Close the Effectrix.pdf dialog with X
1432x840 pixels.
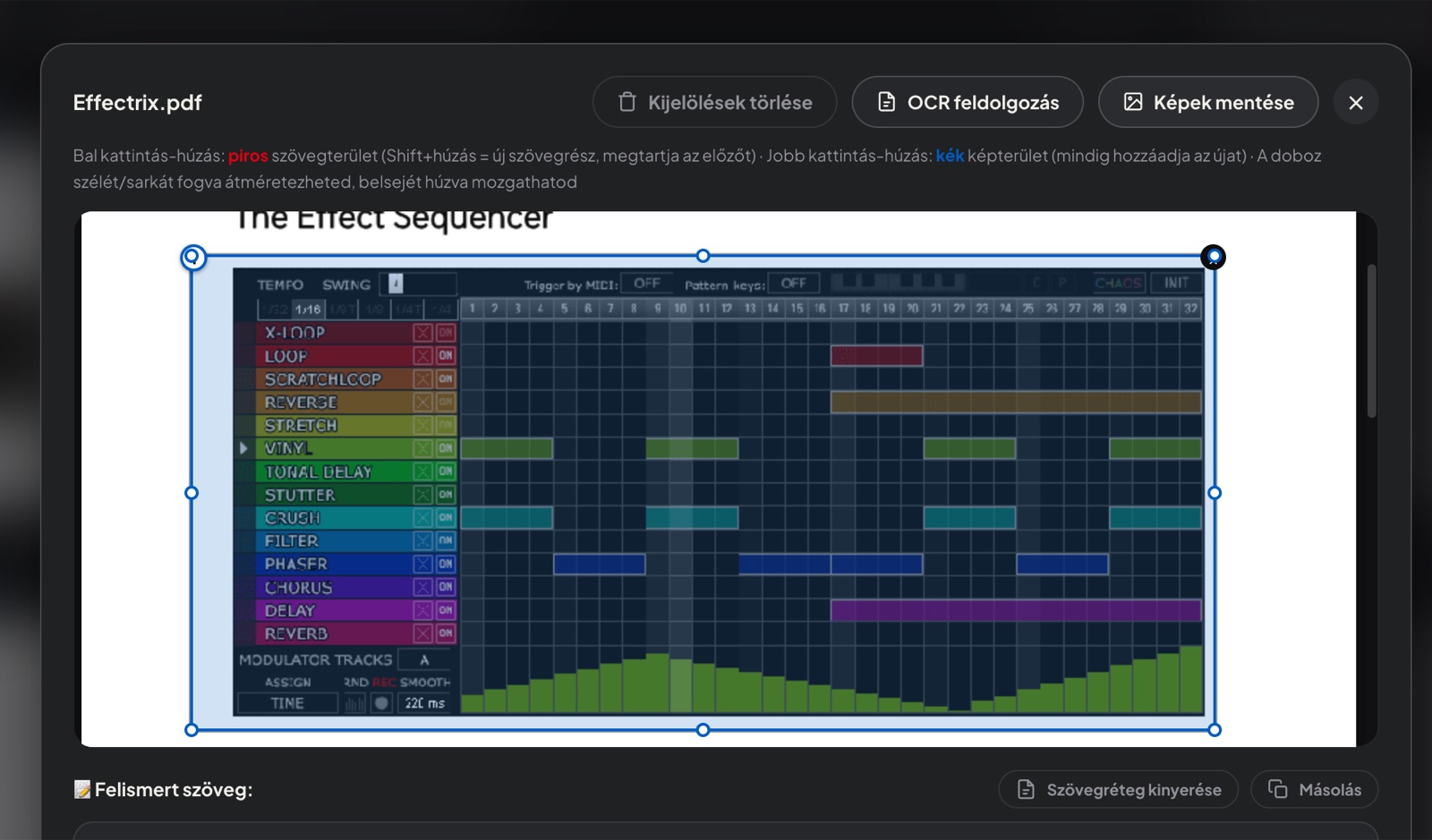1356,102
